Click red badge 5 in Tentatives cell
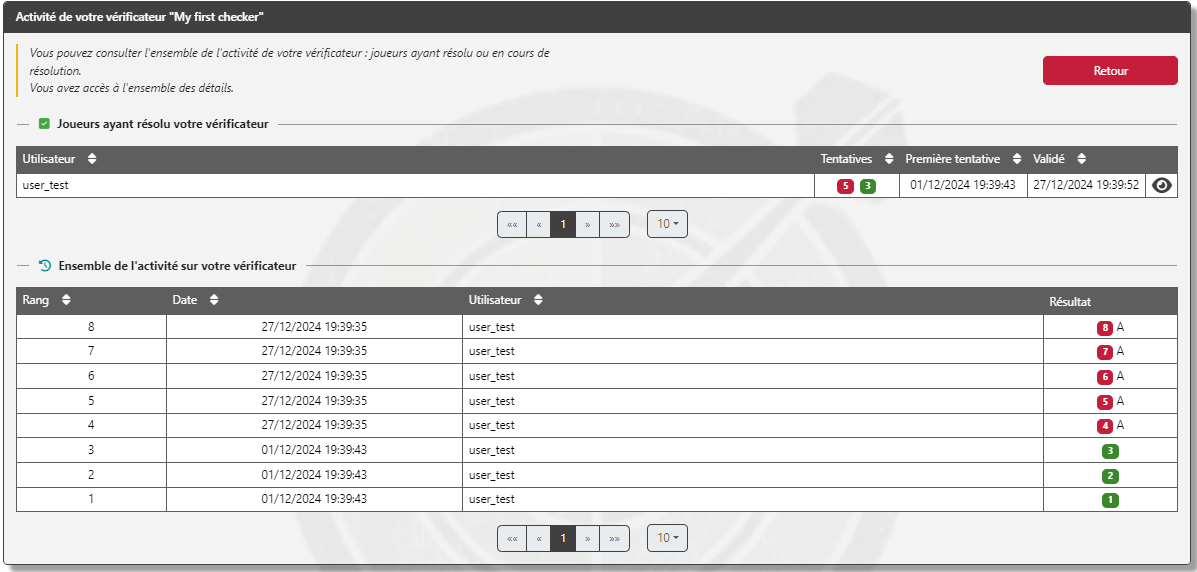The image size is (1197, 572). click(x=845, y=186)
